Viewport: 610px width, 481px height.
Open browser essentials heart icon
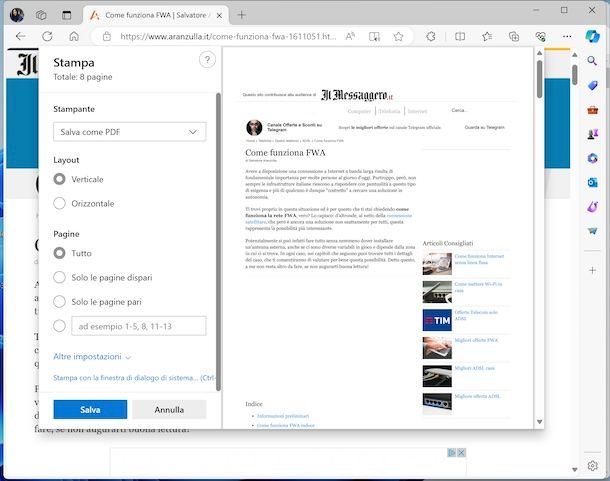coord(540,37)
